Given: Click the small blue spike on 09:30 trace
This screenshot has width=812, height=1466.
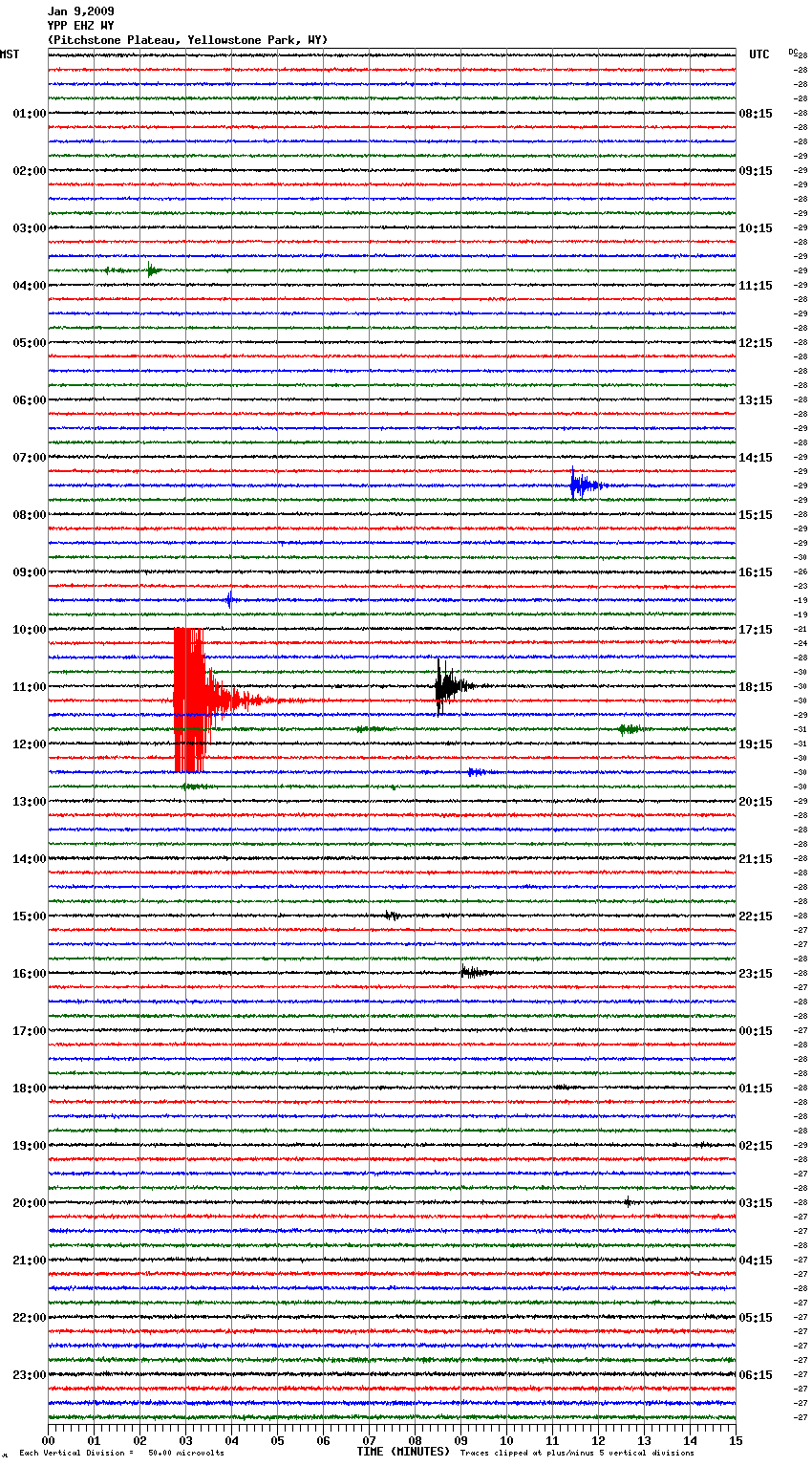Looking at the screenshot, I should coord(229,600).
